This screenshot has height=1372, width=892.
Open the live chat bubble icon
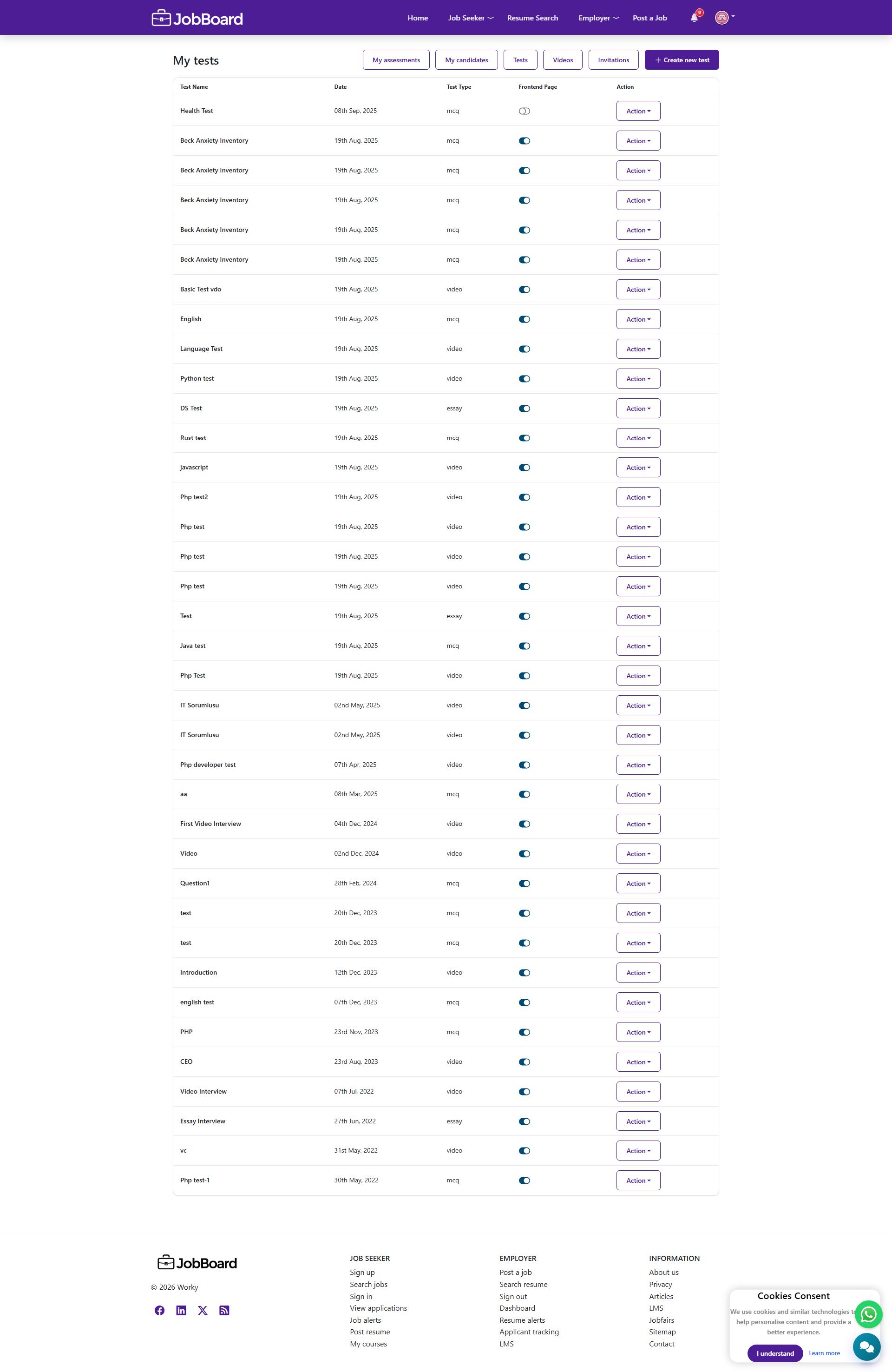[x=866, y=1346]
